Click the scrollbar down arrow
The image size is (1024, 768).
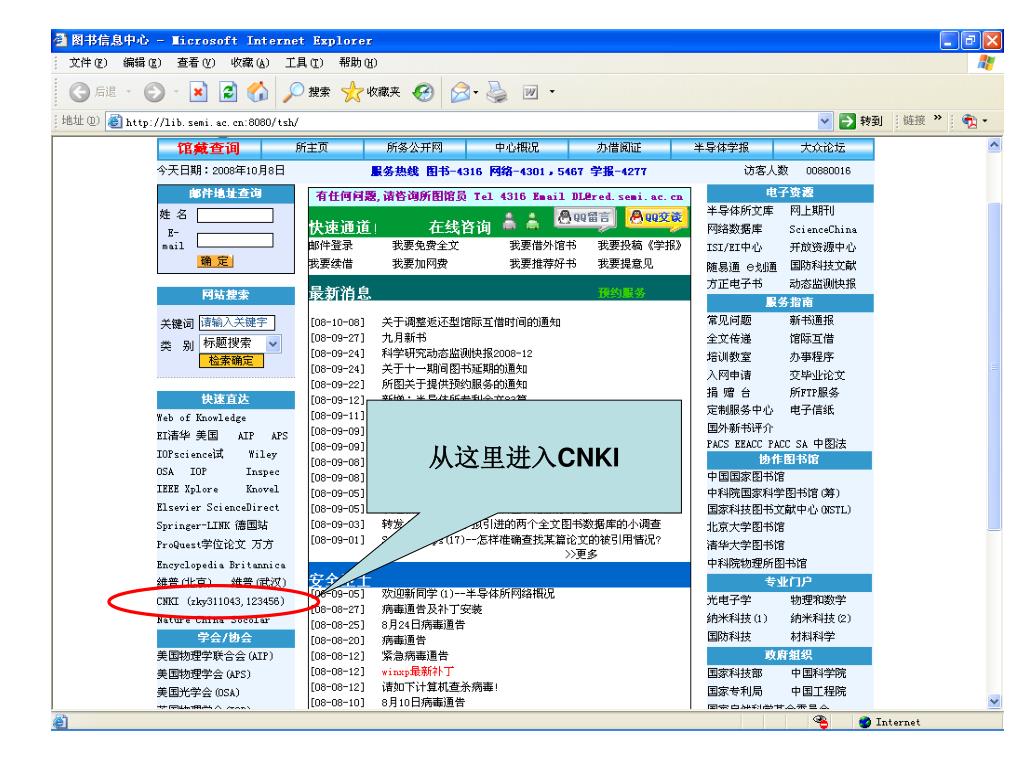994,701
